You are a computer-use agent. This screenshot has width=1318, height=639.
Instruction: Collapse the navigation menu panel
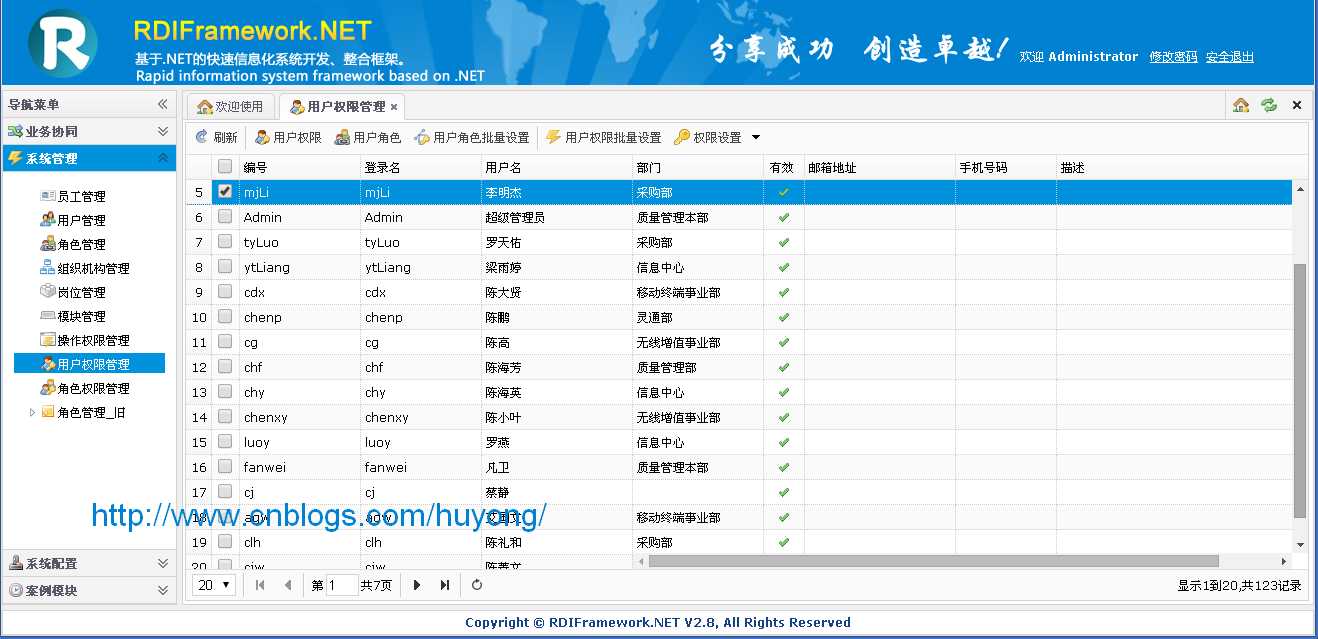point(162,104)
